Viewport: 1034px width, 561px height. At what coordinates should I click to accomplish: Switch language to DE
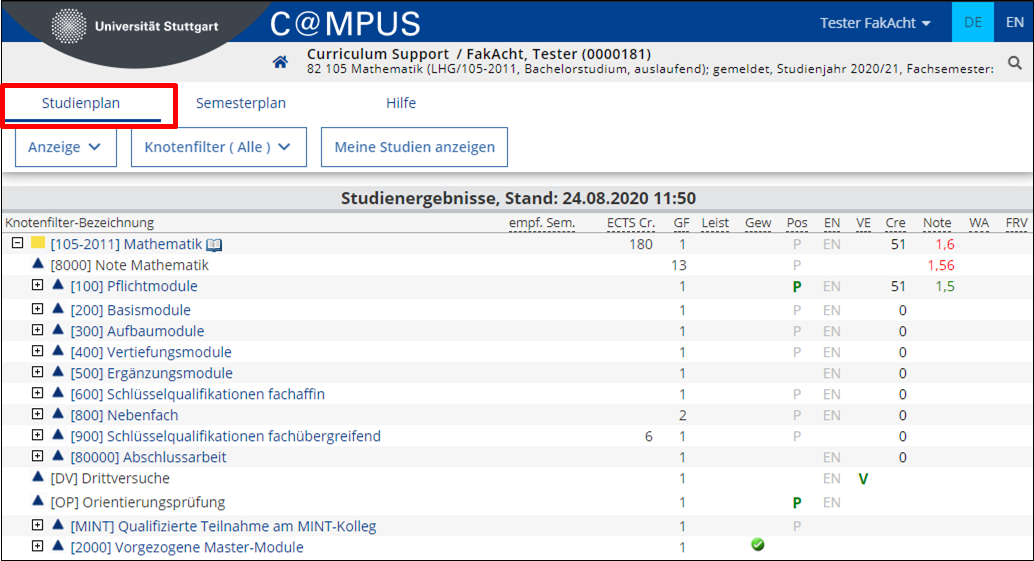(973, 22)
